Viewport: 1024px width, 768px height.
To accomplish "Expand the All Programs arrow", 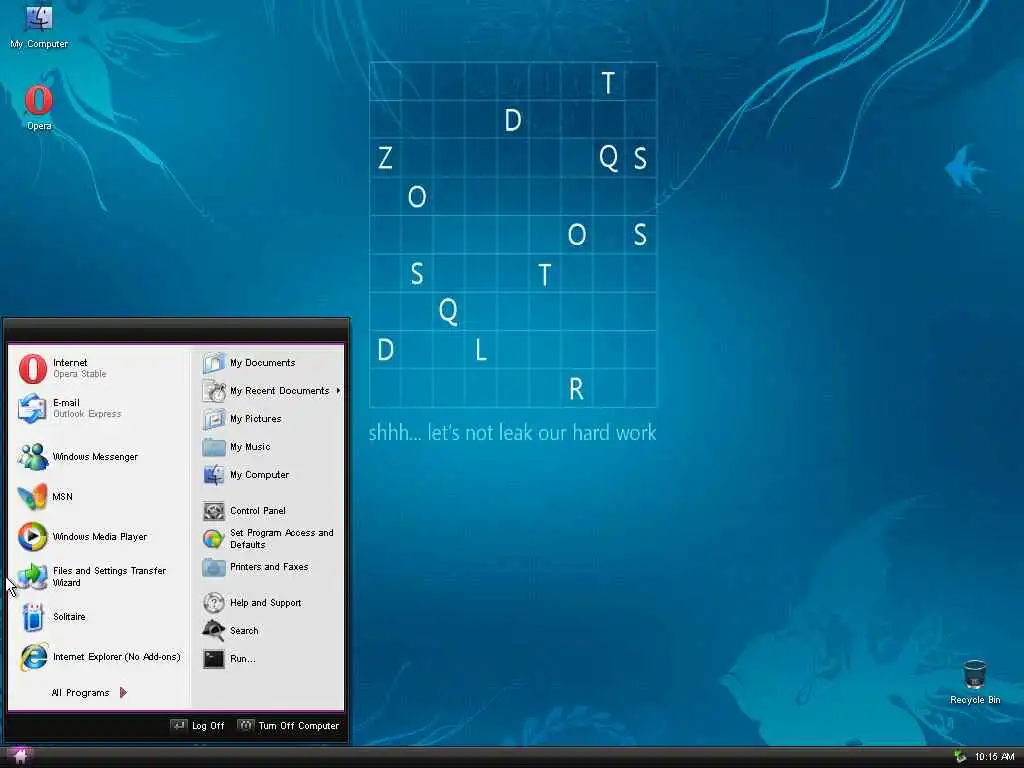I will 123,692.
